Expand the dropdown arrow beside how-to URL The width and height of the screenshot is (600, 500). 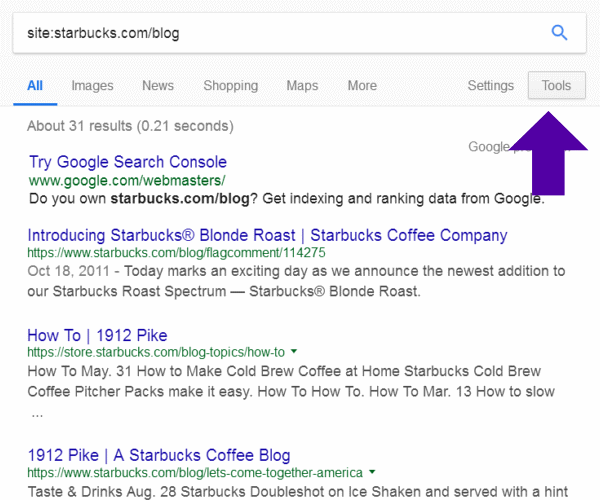click(295, 352)
